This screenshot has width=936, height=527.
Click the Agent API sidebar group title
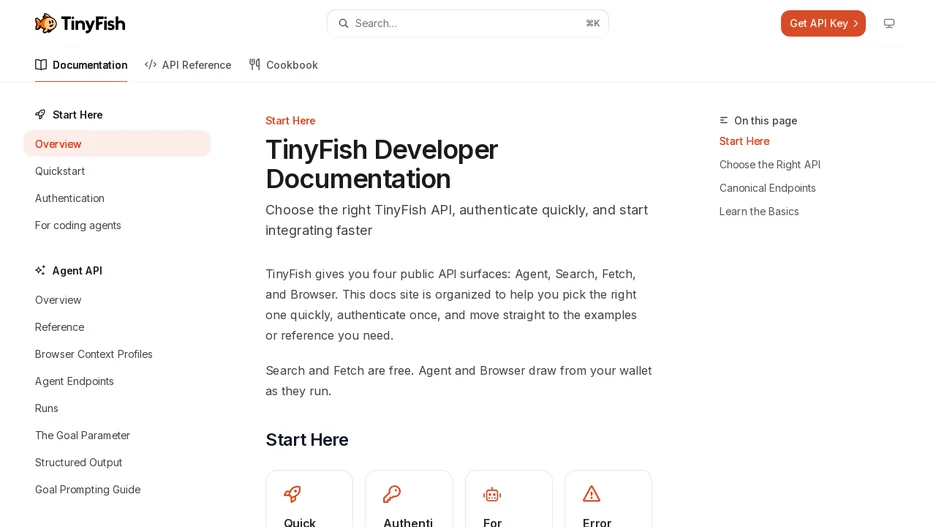point(77,270)
